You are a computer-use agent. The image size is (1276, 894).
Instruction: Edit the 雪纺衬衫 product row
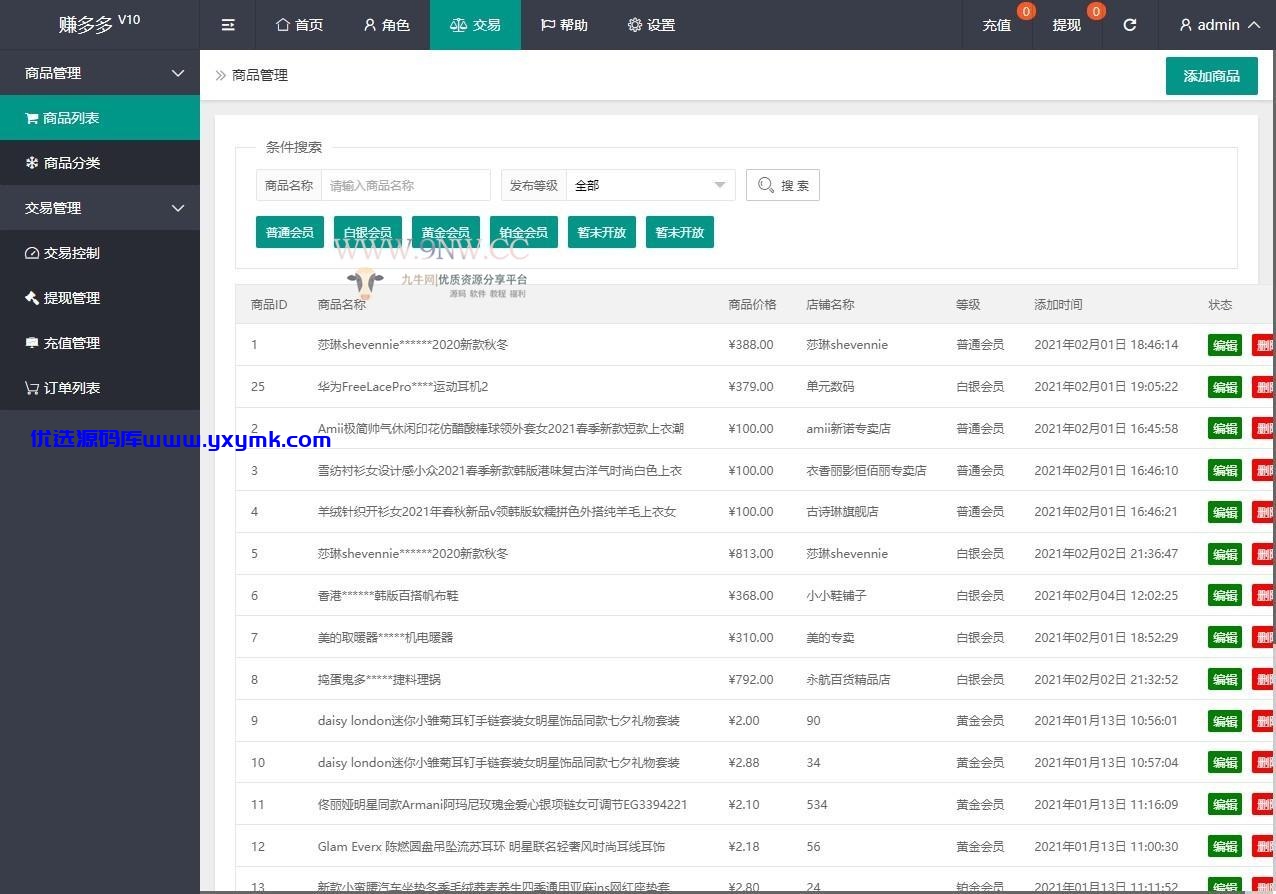click(x=1225, y=470)
